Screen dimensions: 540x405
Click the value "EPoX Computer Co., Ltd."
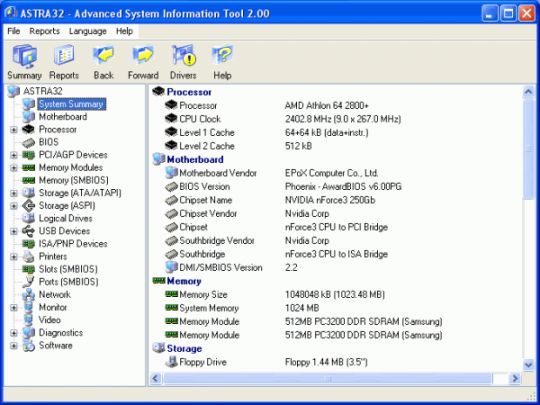point(331,173)
